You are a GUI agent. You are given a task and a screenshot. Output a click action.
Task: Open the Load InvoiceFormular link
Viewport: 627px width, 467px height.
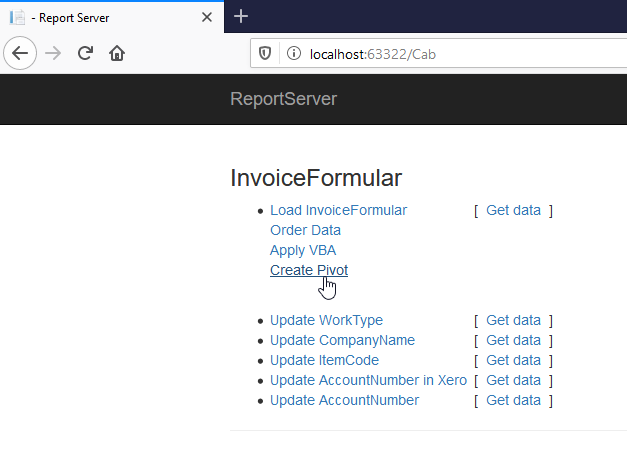pyautogui.click(x=338, y=210)
